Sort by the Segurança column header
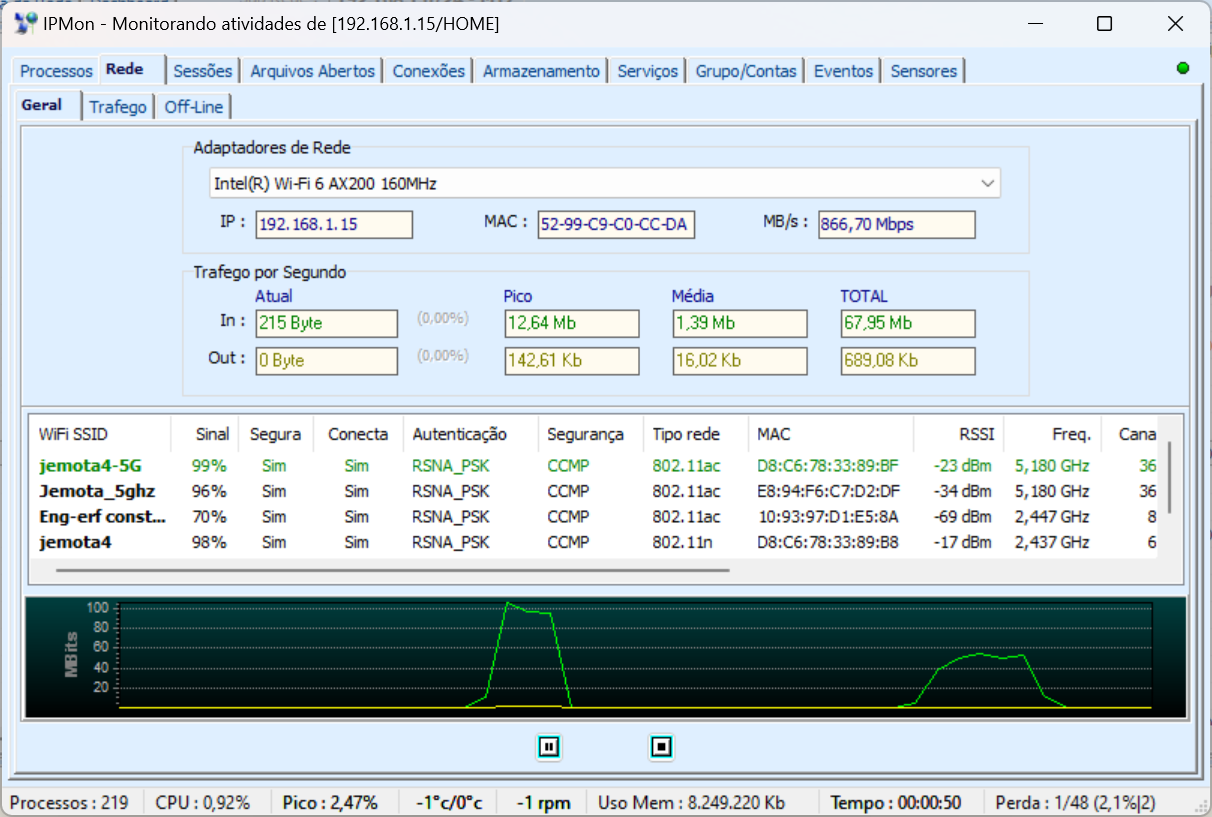1212x817 pixels. click(x=591, y=434)
